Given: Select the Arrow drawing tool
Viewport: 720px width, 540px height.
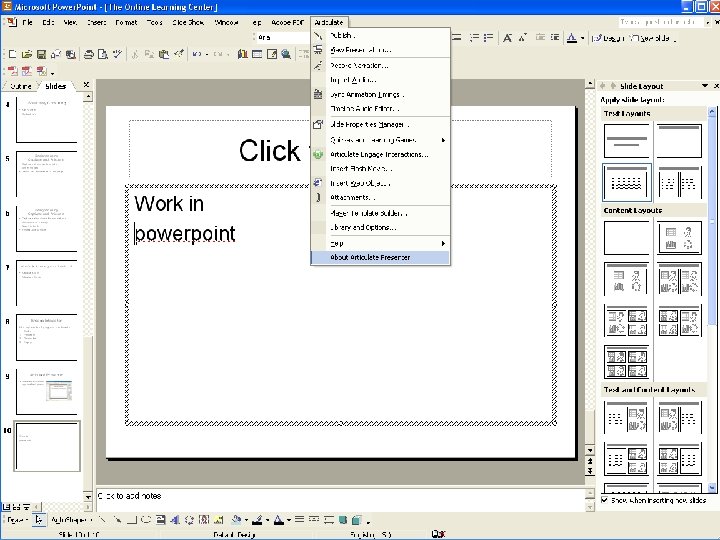Looking at the screenshot, I should pyautogui.click(x=118, y=520).
